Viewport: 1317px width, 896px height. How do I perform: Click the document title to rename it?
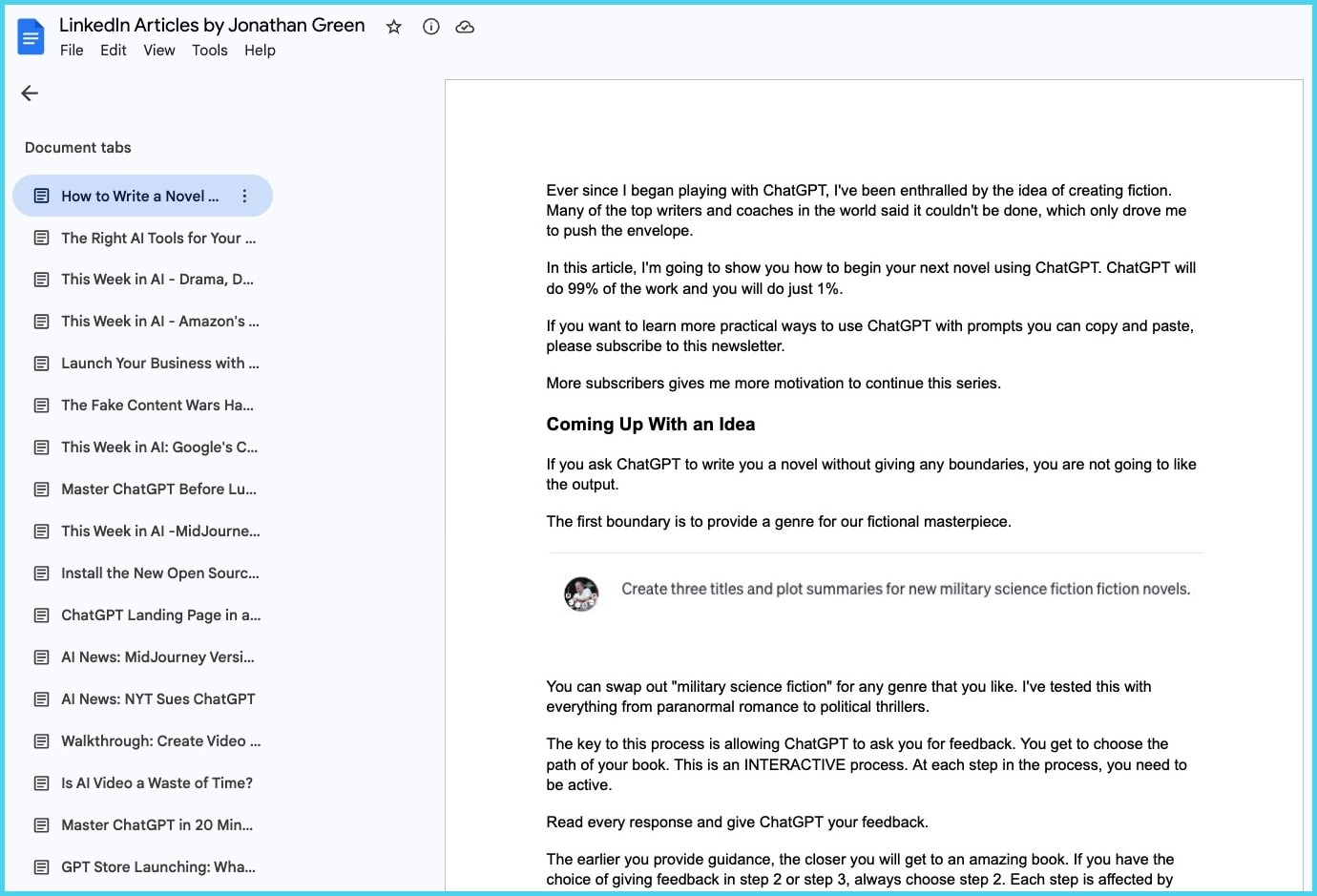click(x=212, y=25)
